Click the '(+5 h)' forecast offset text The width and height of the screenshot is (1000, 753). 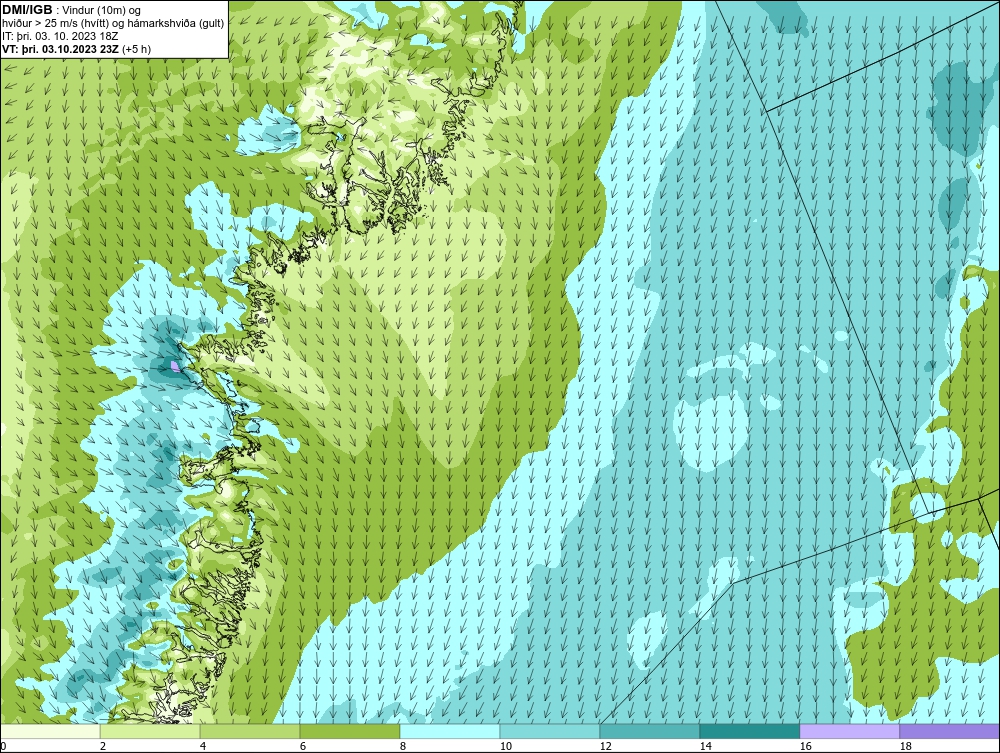pos(136,48)
